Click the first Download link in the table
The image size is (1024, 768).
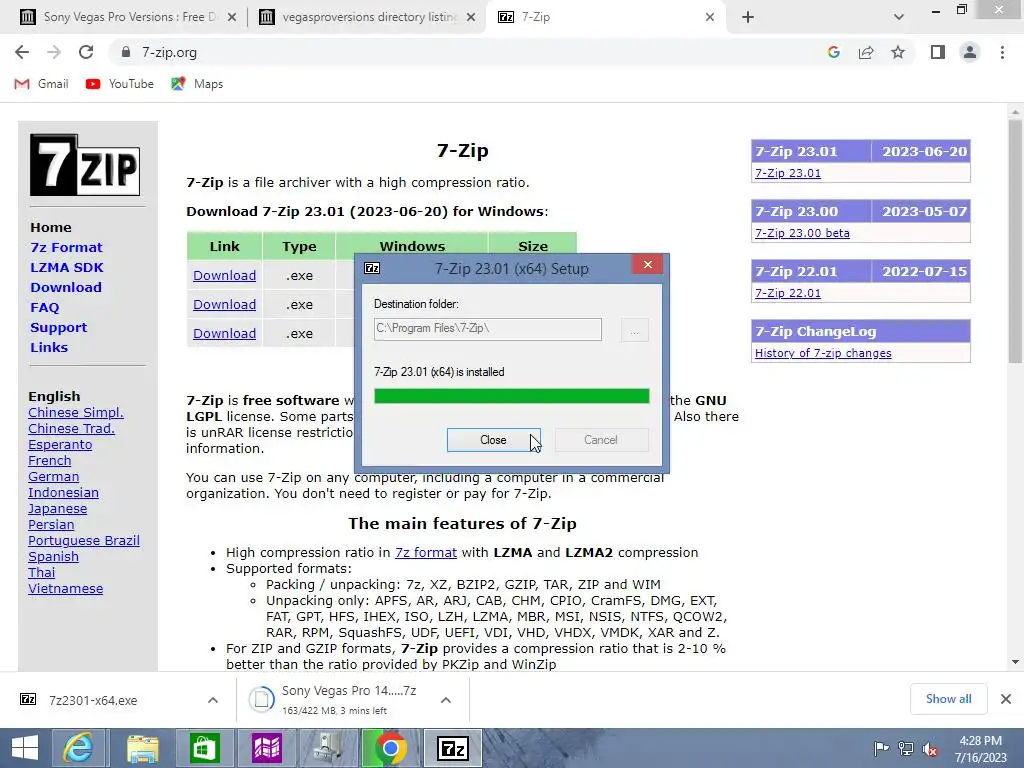click(224, 276)
